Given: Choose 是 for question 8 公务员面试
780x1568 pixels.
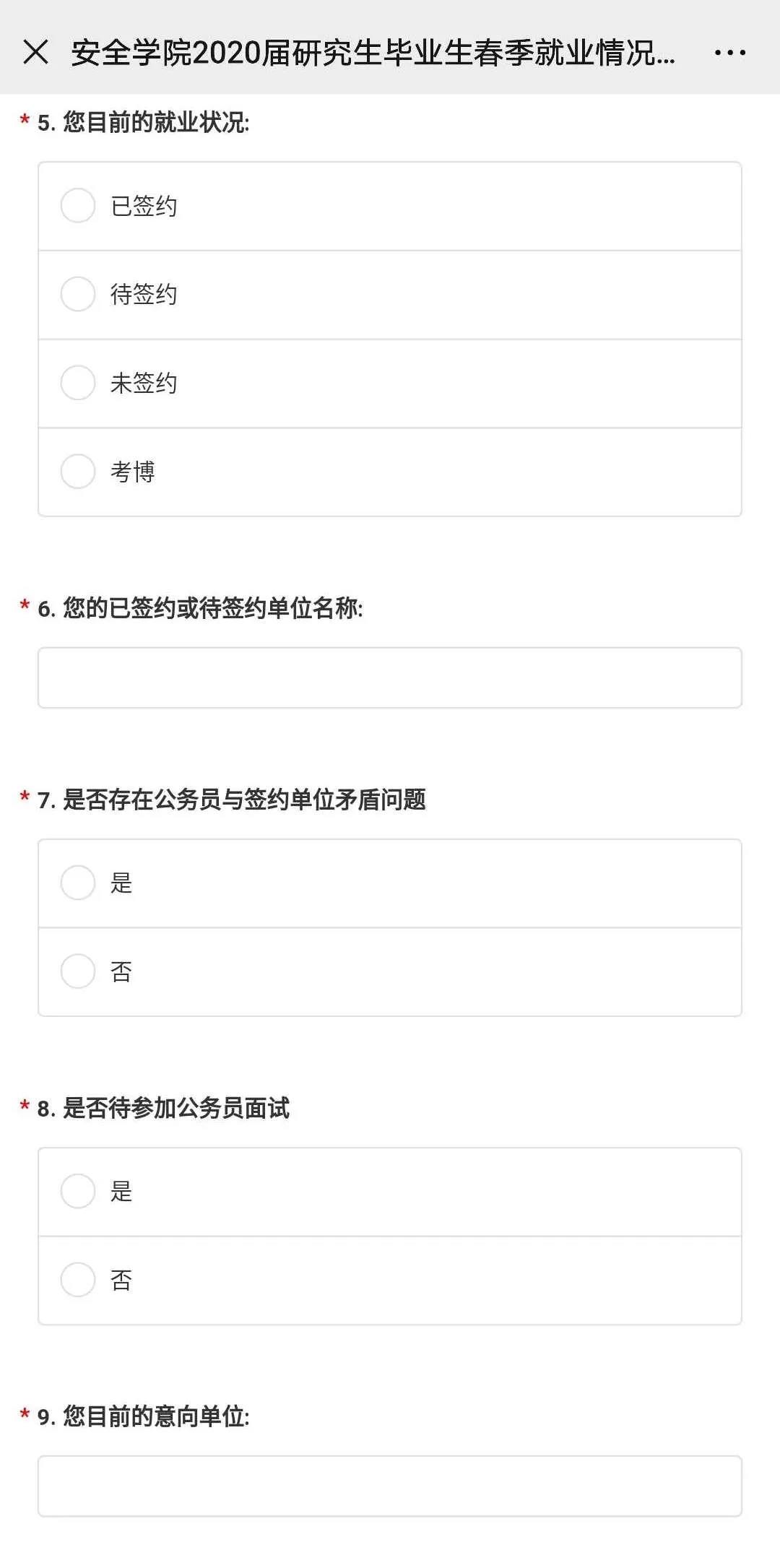Looking at the screenshot, I should pyautogui.click(x=78, y=1191).
